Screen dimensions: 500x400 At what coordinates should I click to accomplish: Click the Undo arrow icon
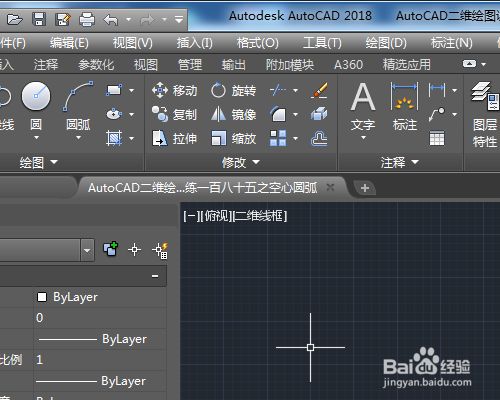click(111, 20)
